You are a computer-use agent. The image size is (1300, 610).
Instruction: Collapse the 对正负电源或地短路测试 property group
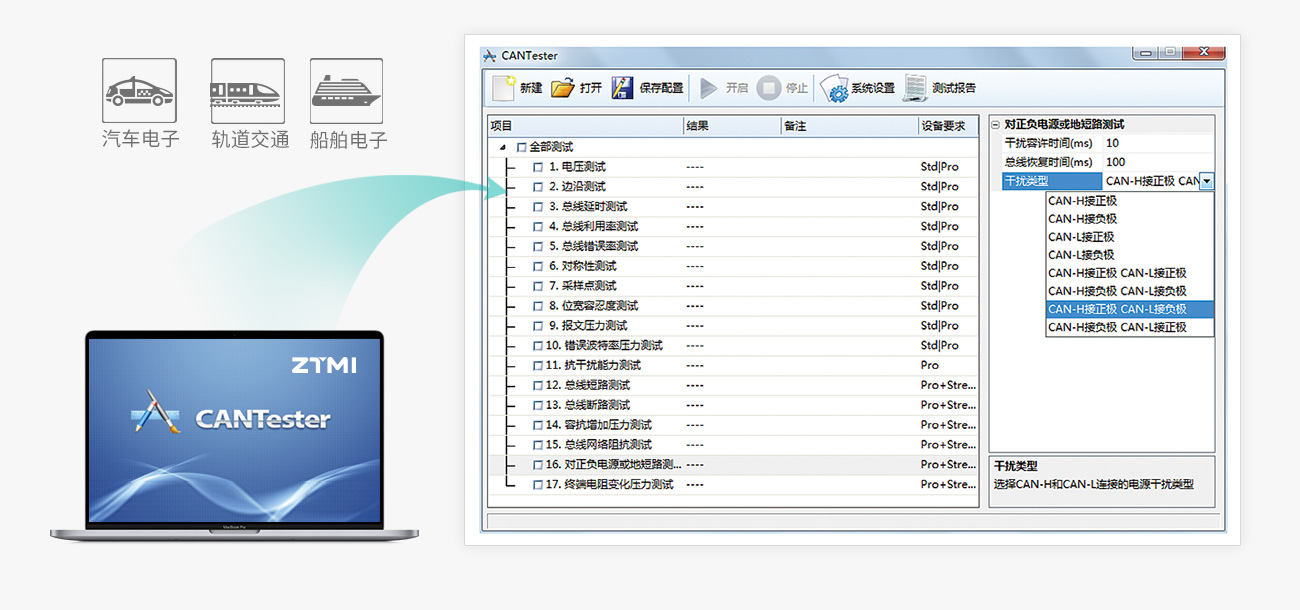(995, 125)
